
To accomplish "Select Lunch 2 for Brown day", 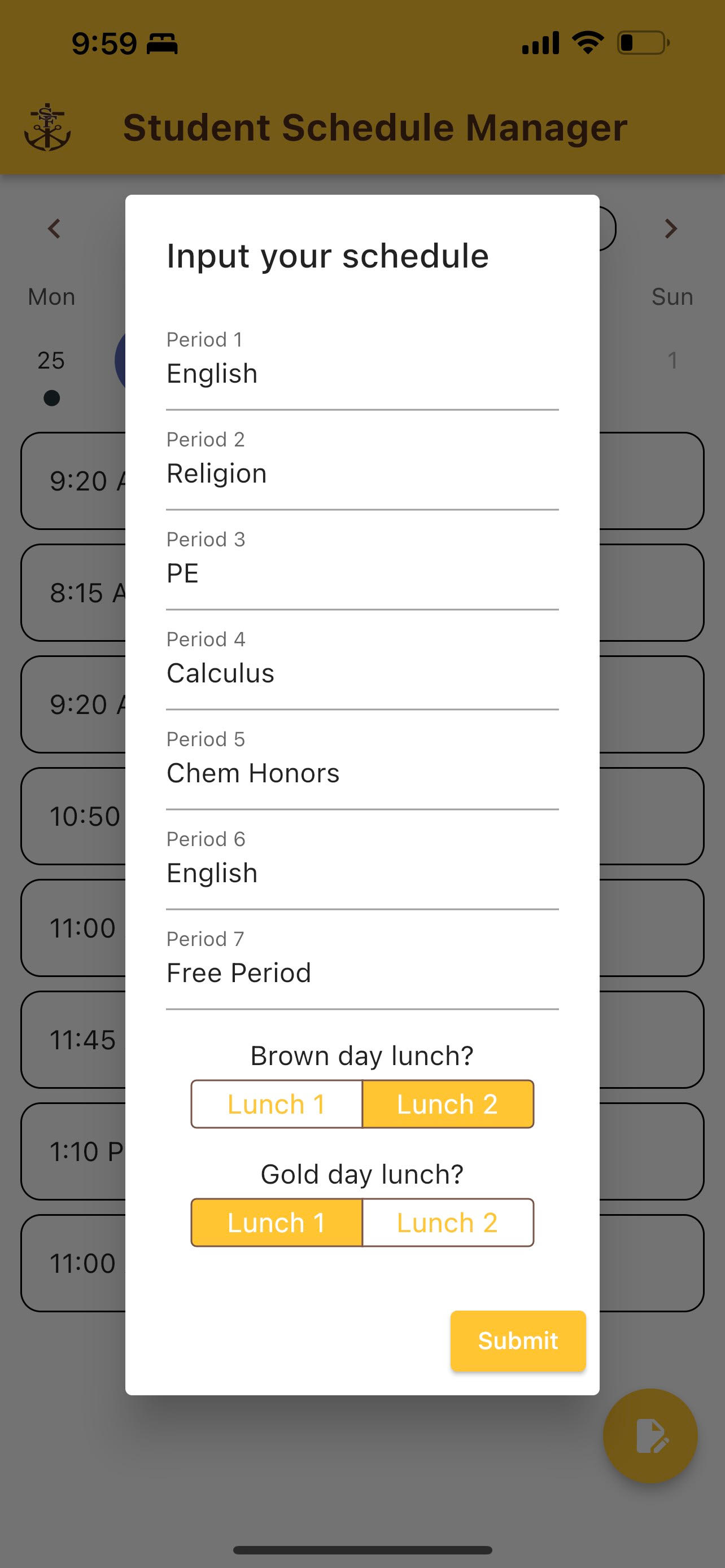I will point(448,1104).
